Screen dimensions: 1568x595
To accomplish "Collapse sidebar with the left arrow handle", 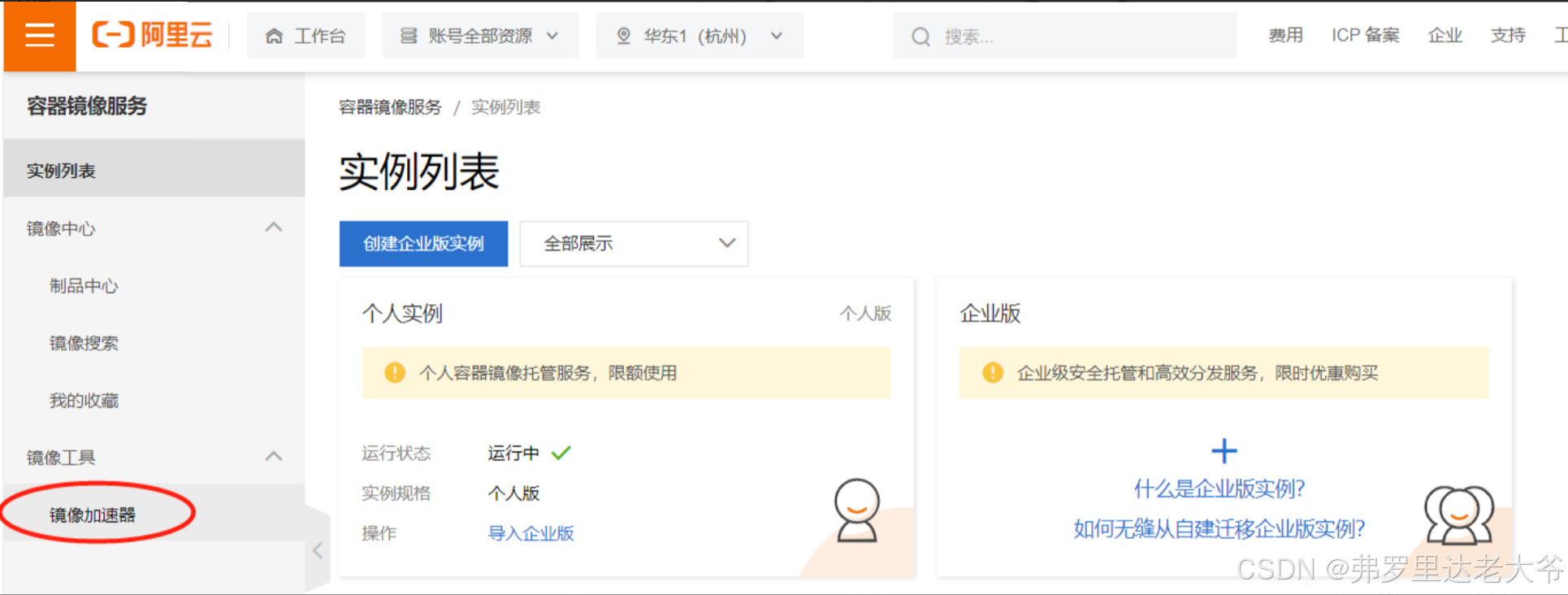I will pyautogui.click(x=318, y=550).
